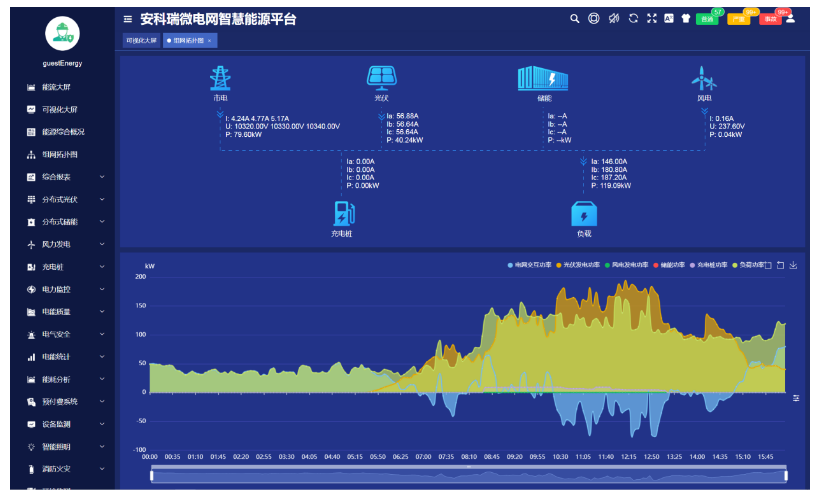Toggle the purple 充电桩功率 legend series

[709, 265]
